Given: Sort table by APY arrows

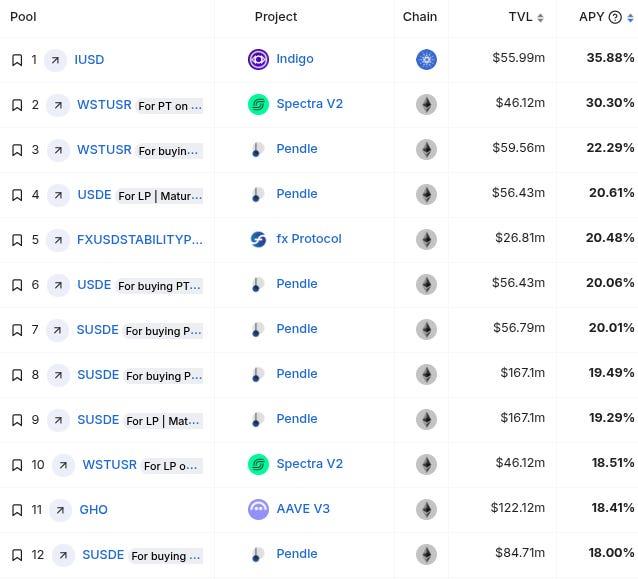Looking at the screenshot, I should click(x=630, y=18).
